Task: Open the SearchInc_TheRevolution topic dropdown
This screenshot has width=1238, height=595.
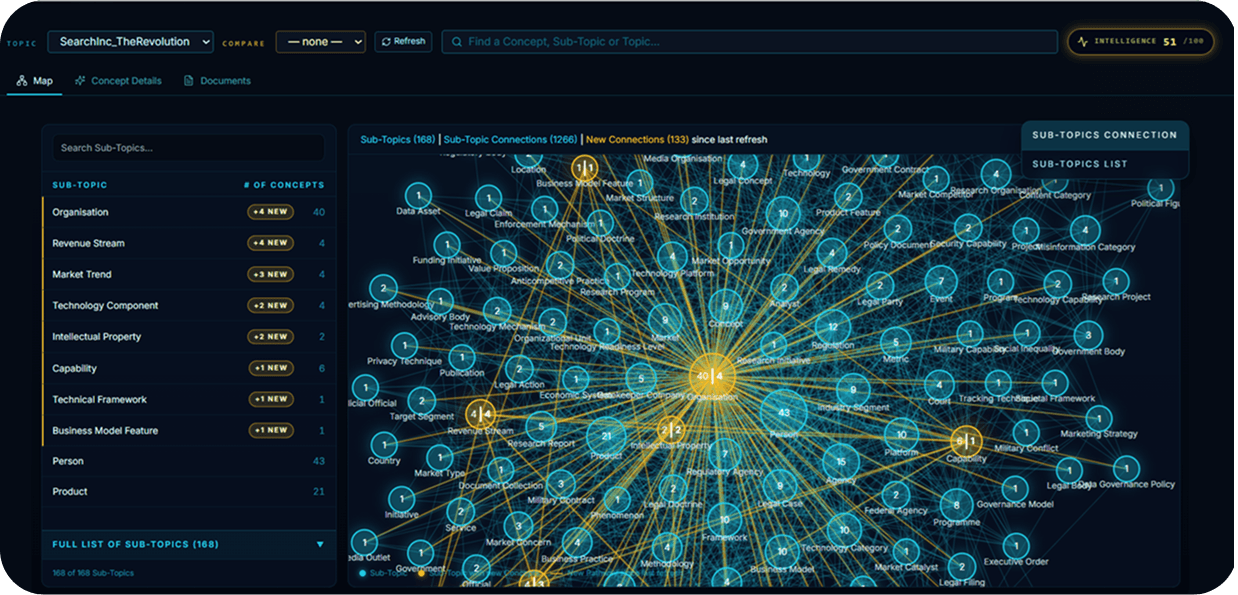Action: (x=131, y=42)
